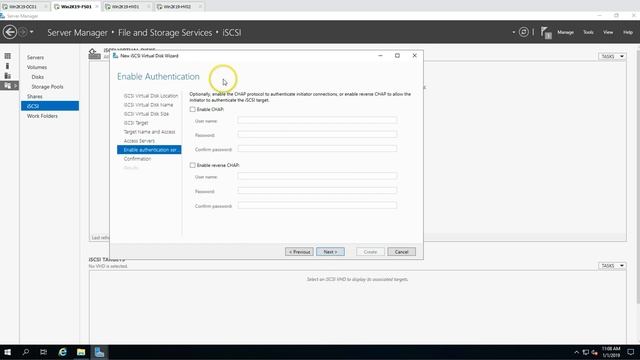The image size is (640, 360).
Task: Go to Confirmation wizard step
Action: (138, 159)
